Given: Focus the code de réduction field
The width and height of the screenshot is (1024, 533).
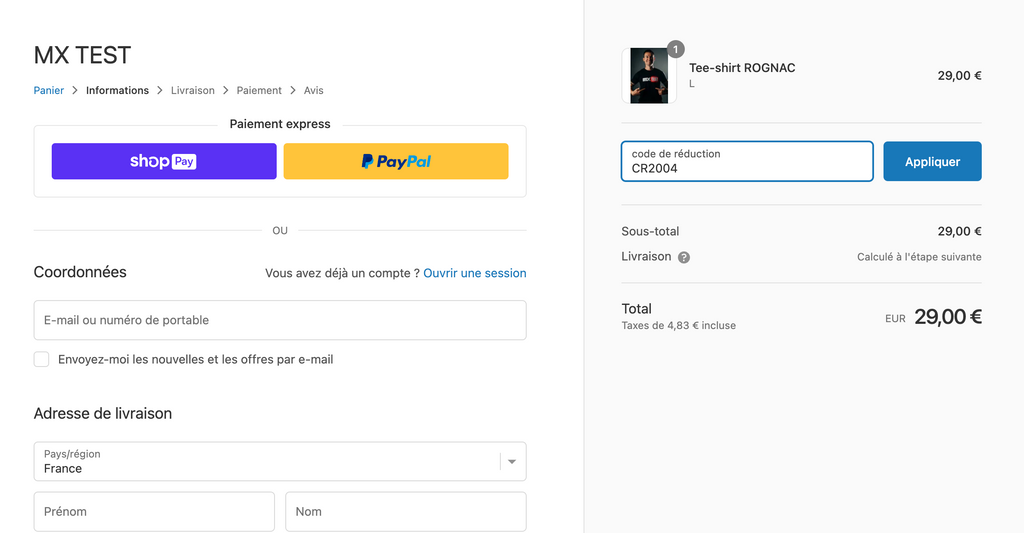Looking at the screenshot, I should tap(747, 161).
